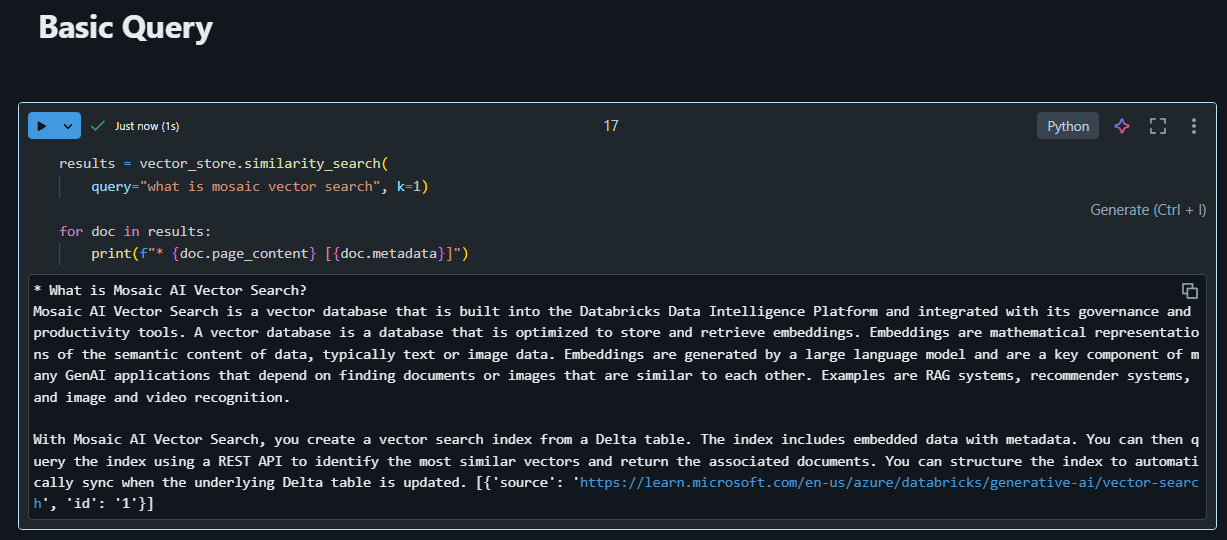Image resolution: width=1227 pixels, height=540 pixels.
Task: Place cursor on the query string line
Action: [259, 187]
